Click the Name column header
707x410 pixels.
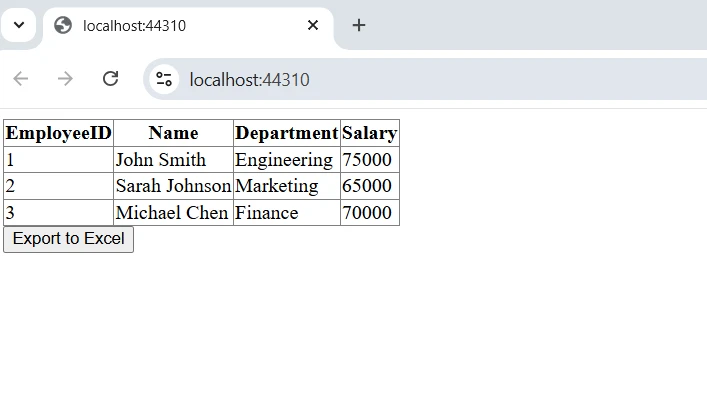[x=173, y=133]
